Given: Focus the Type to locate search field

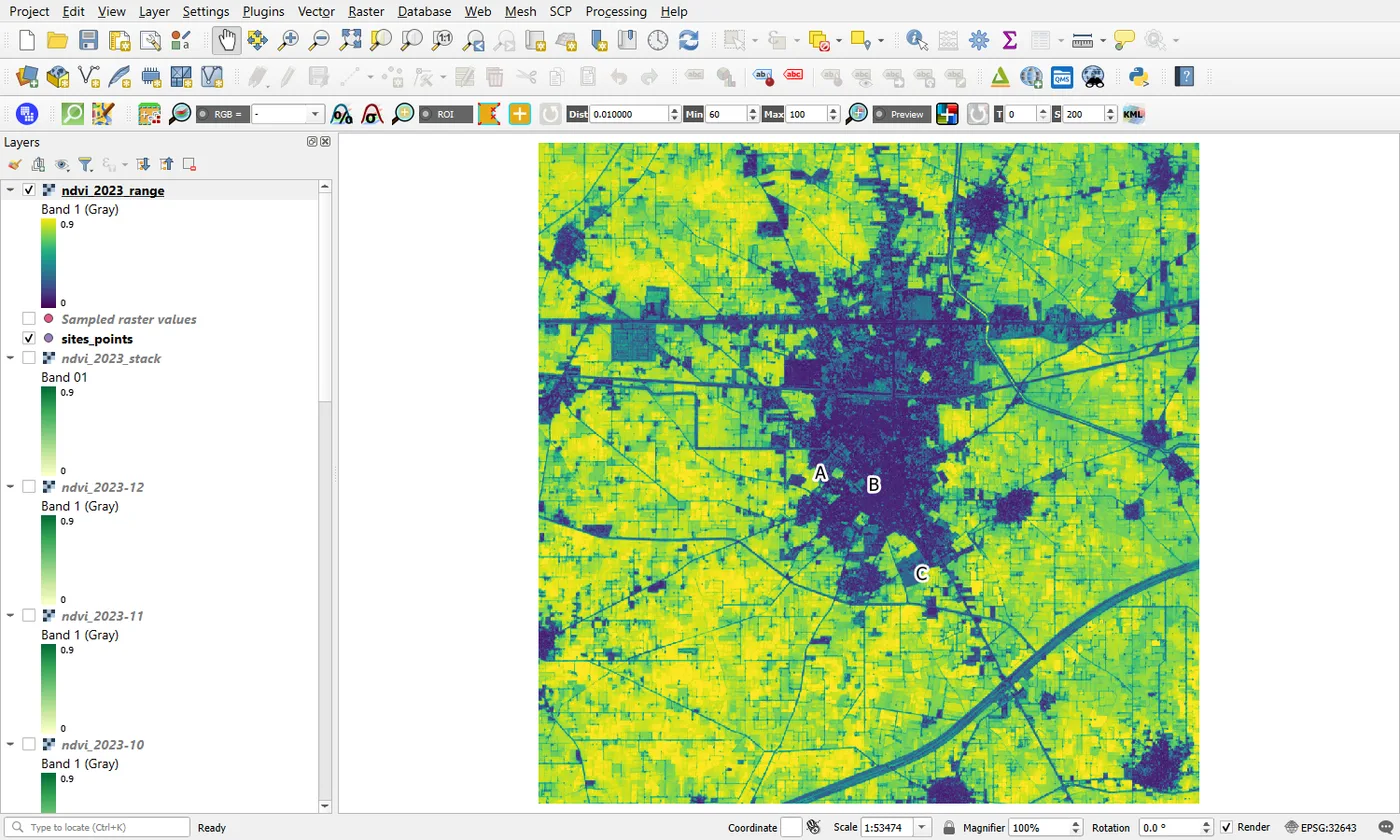Looking at the screenshot, I should point(97,828).
